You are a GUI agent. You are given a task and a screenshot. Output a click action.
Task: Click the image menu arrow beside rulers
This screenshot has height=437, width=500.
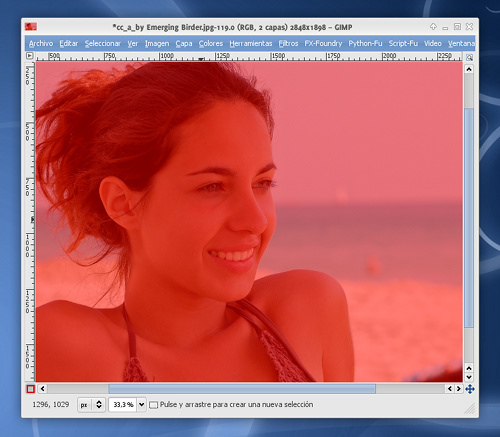[x=30, y=56]
